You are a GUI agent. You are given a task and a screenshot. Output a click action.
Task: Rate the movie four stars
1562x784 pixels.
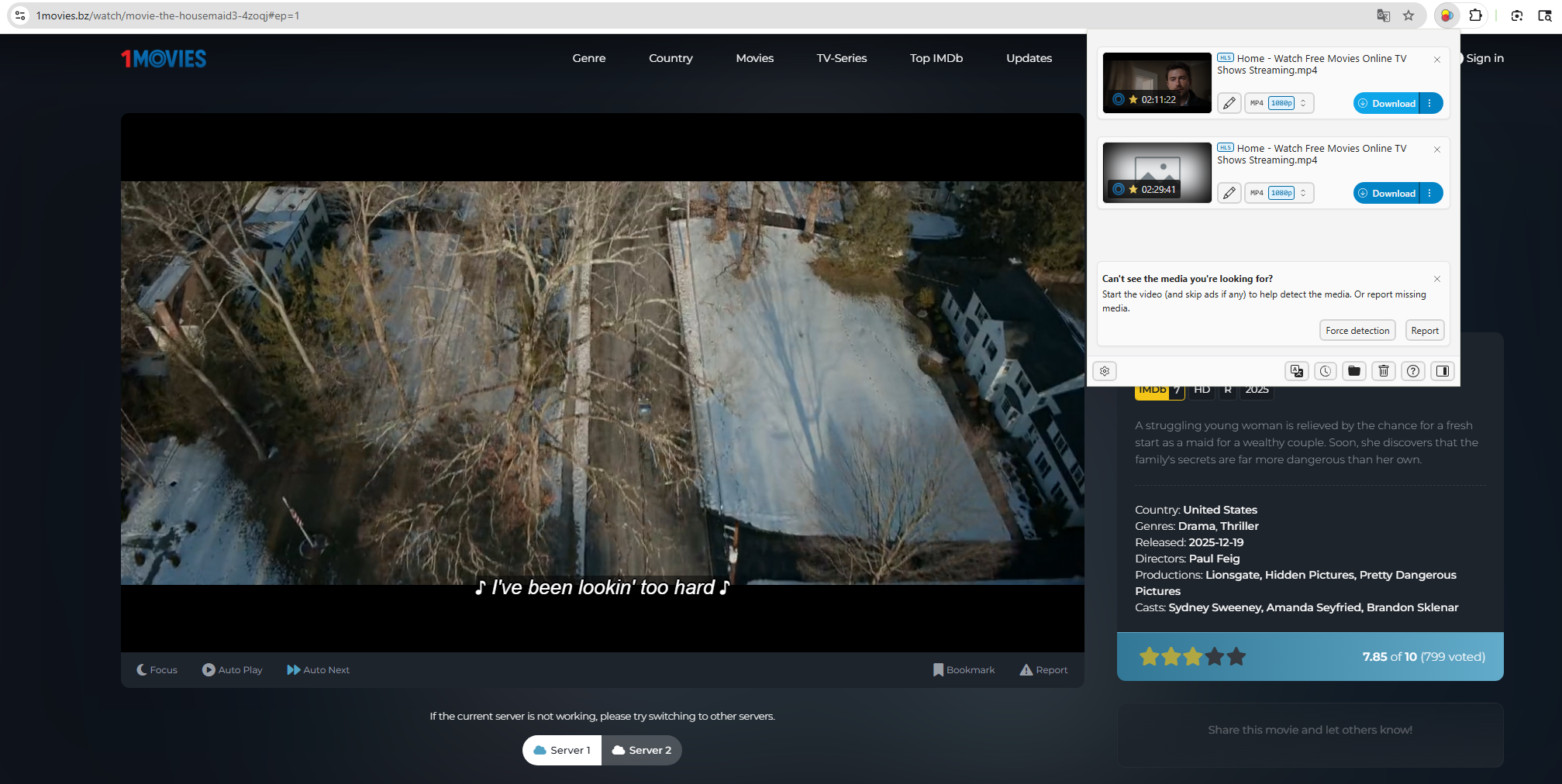1215,656
